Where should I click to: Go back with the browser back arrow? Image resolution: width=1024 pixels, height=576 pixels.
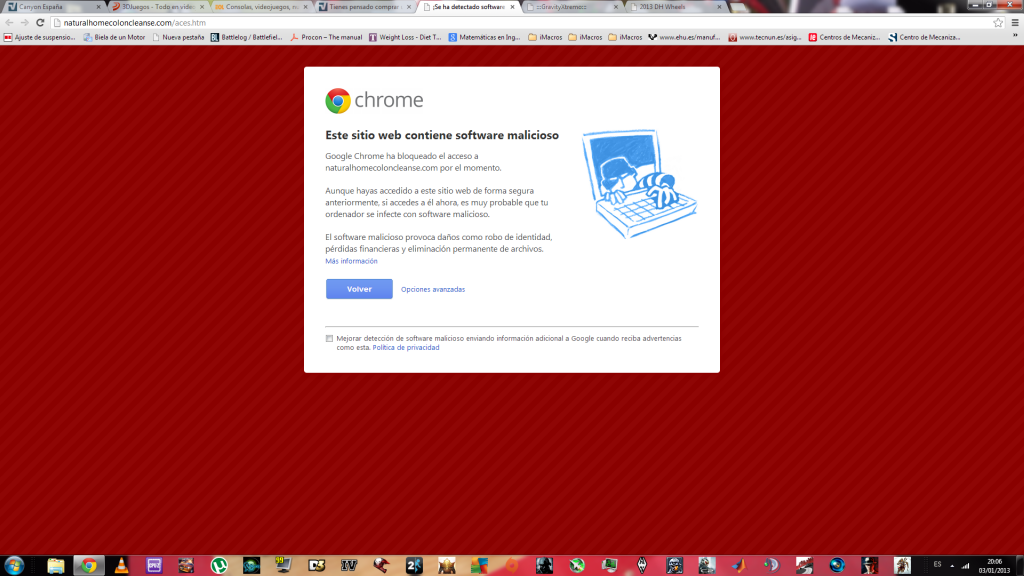point(9,23)
